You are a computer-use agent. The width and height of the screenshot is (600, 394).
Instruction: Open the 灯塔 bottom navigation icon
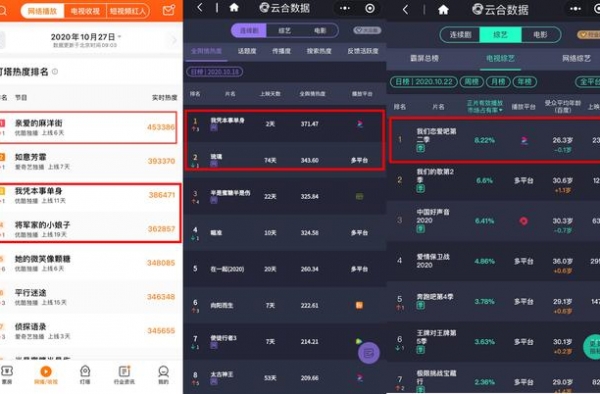[85, 375]
